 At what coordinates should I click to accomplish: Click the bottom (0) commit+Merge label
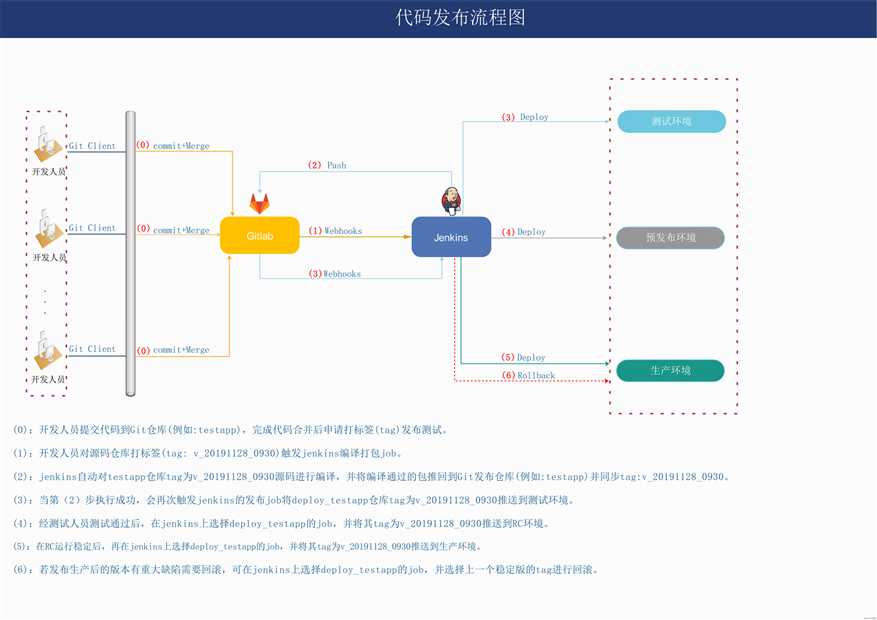click(173, 350)
